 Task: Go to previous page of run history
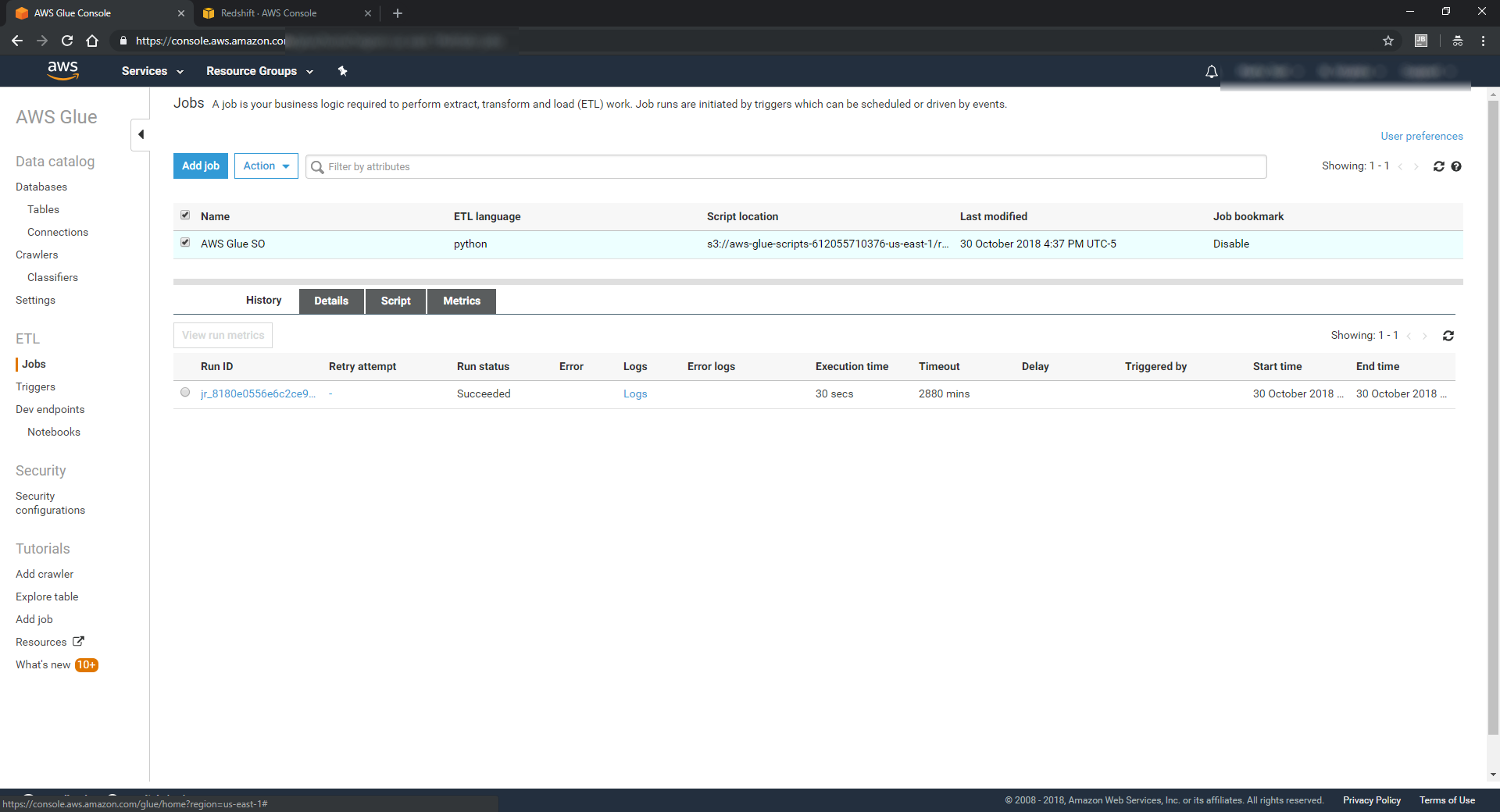[x=1409, y=336]
